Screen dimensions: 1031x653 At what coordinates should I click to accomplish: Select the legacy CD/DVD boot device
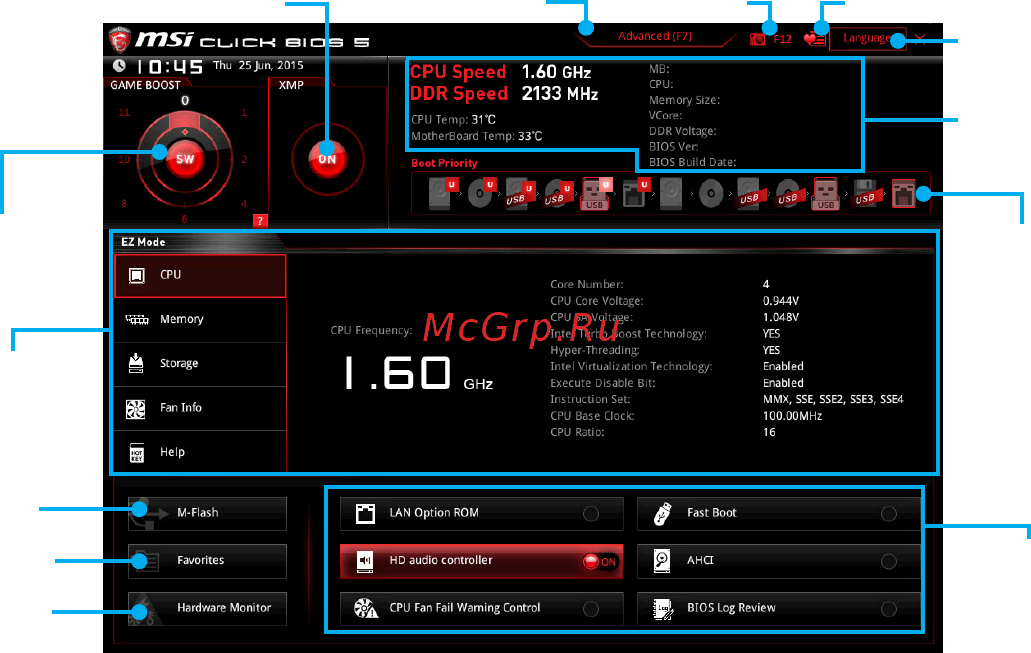pyautogui.click(x=711, y=193)
